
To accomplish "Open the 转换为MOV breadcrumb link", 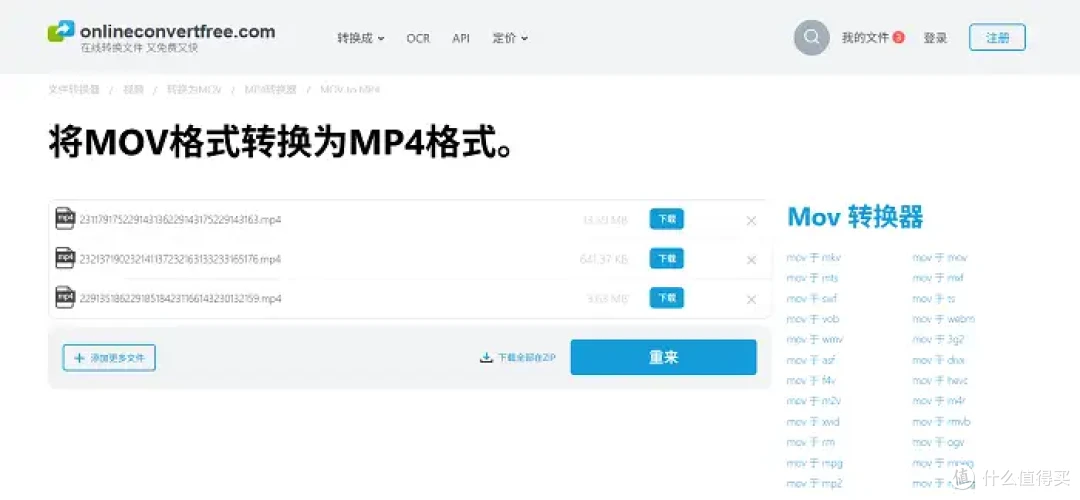I will coord(194,90).
